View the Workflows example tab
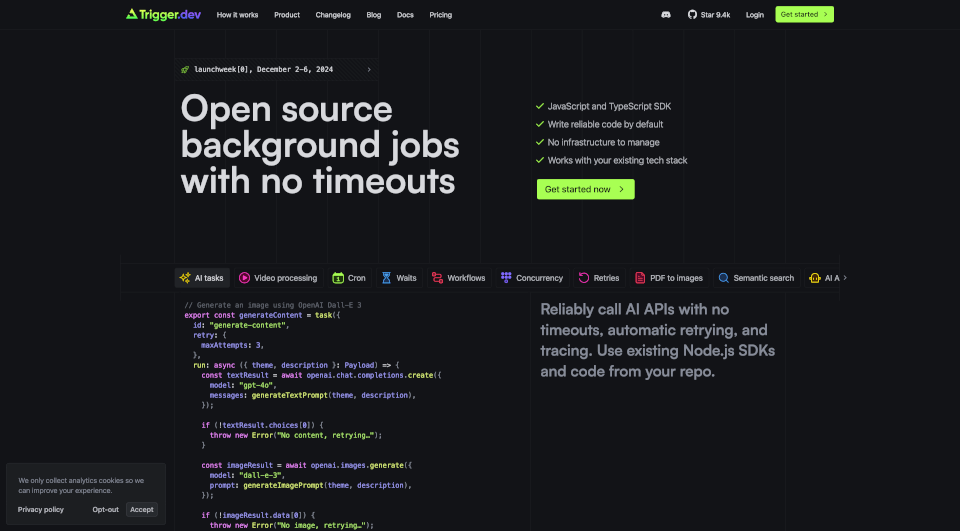 (458, 278)
